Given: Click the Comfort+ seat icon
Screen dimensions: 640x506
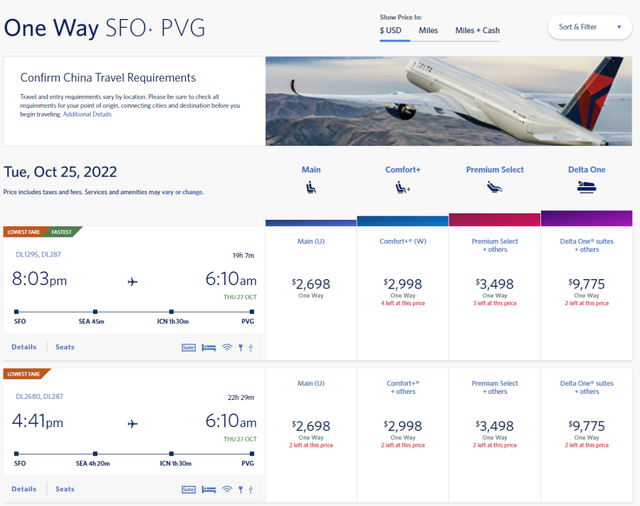Looking at the screenshot, I should (403, 187).
